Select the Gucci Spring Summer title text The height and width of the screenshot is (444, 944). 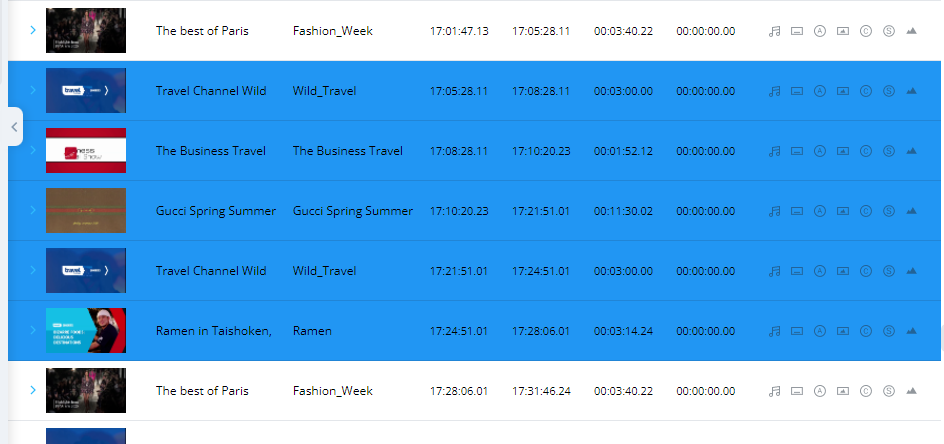point(215,211)
